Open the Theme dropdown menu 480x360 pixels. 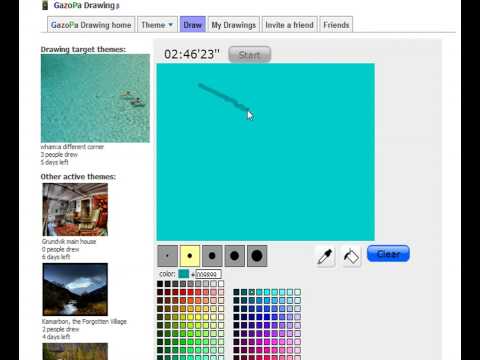coord(157,25)
